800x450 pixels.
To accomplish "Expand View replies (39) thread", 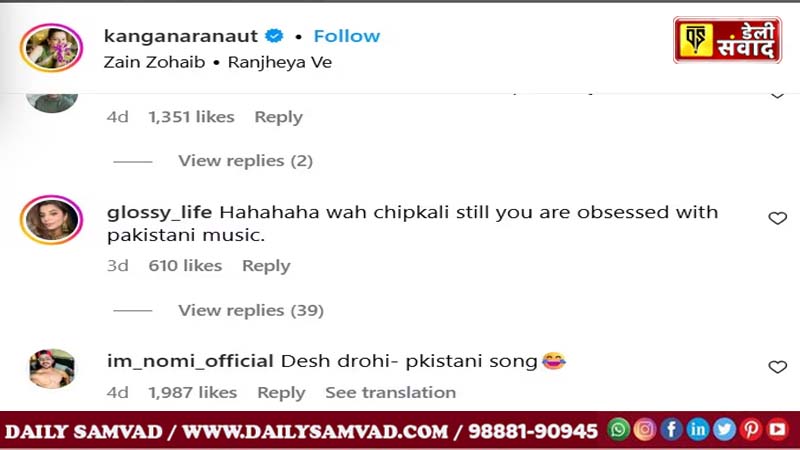I will (x=251, y=310).
